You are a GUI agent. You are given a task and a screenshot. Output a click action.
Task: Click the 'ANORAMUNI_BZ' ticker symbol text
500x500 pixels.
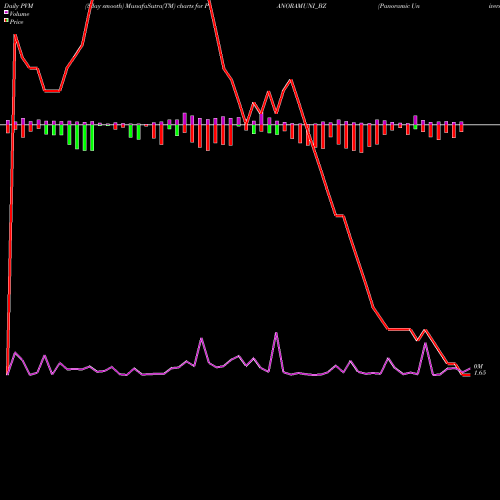[301, 6]
